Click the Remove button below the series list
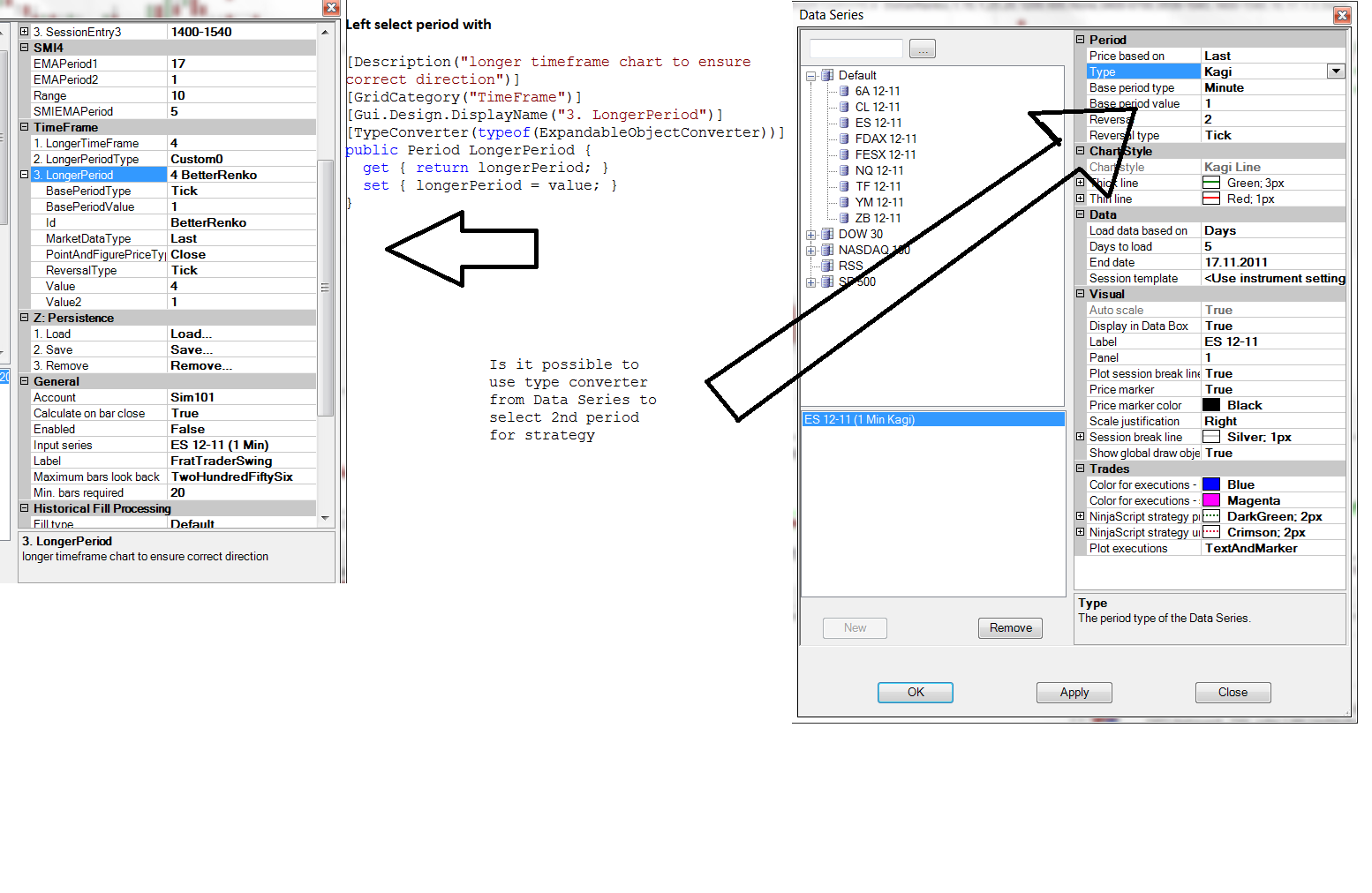This screenshot has height=893, width=1372. (x=1011, y=628)
